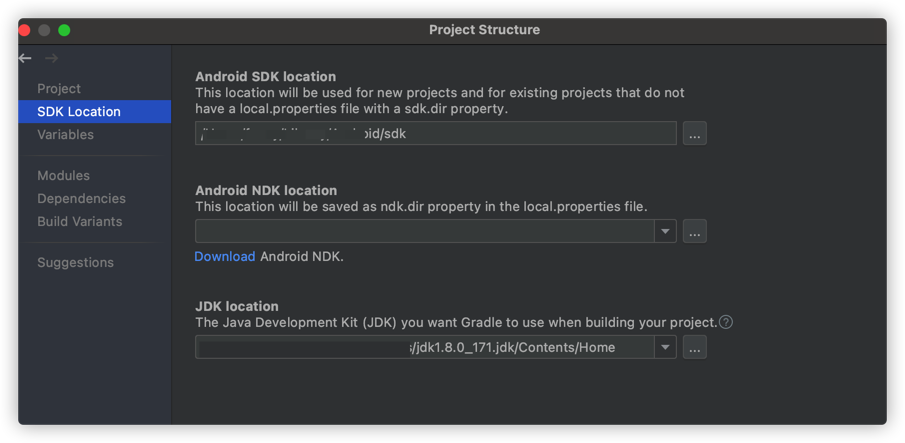905x443 pixels.
Task: Open the Dependencies section
Action: pos(81,199)
